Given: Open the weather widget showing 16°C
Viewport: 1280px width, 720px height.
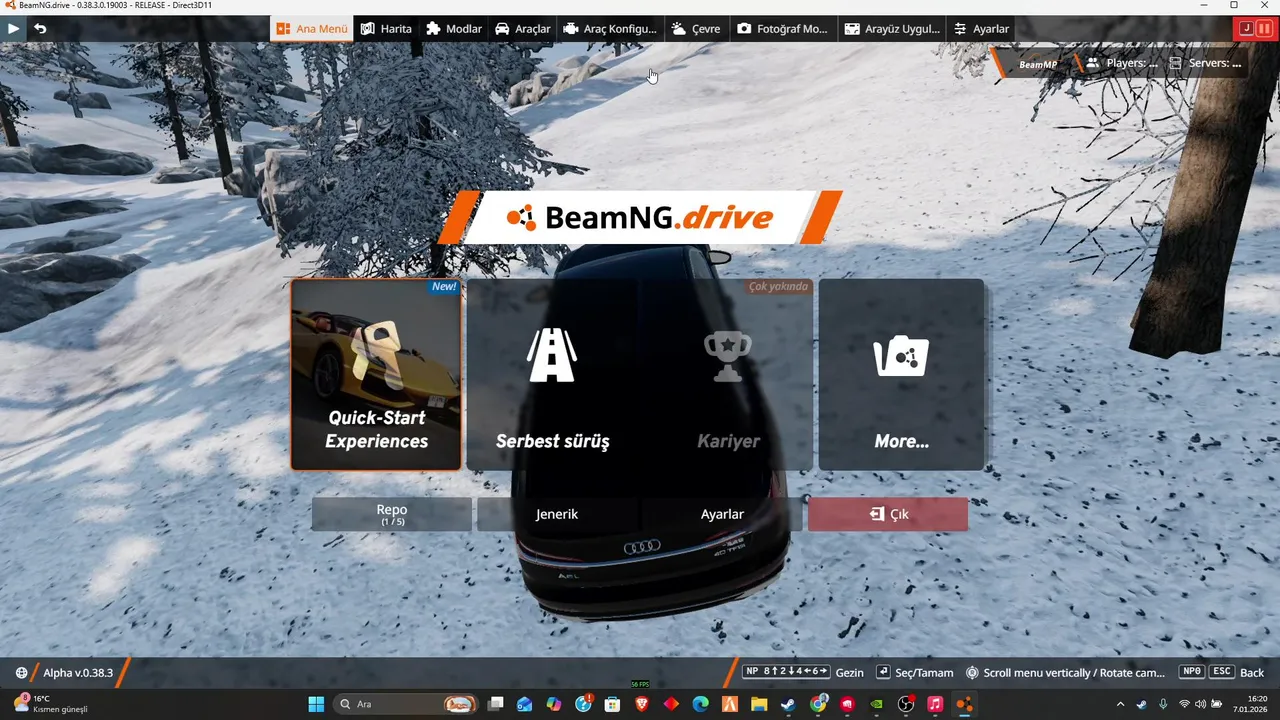Looking at the screenshot, I should (50, 704).
